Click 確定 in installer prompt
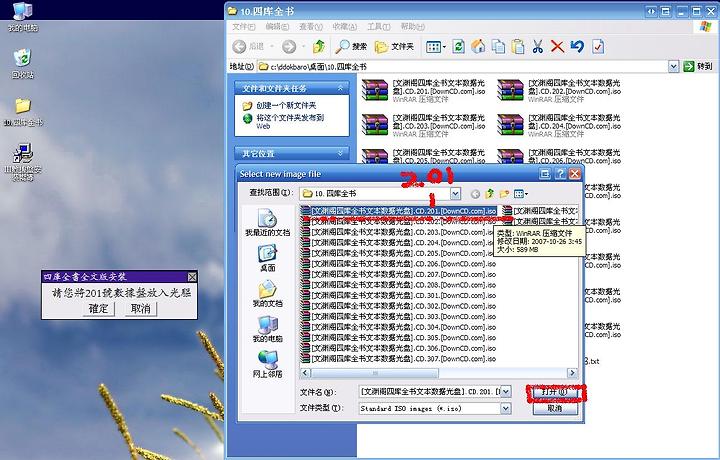The image size is (720, 460). (99, 309)
